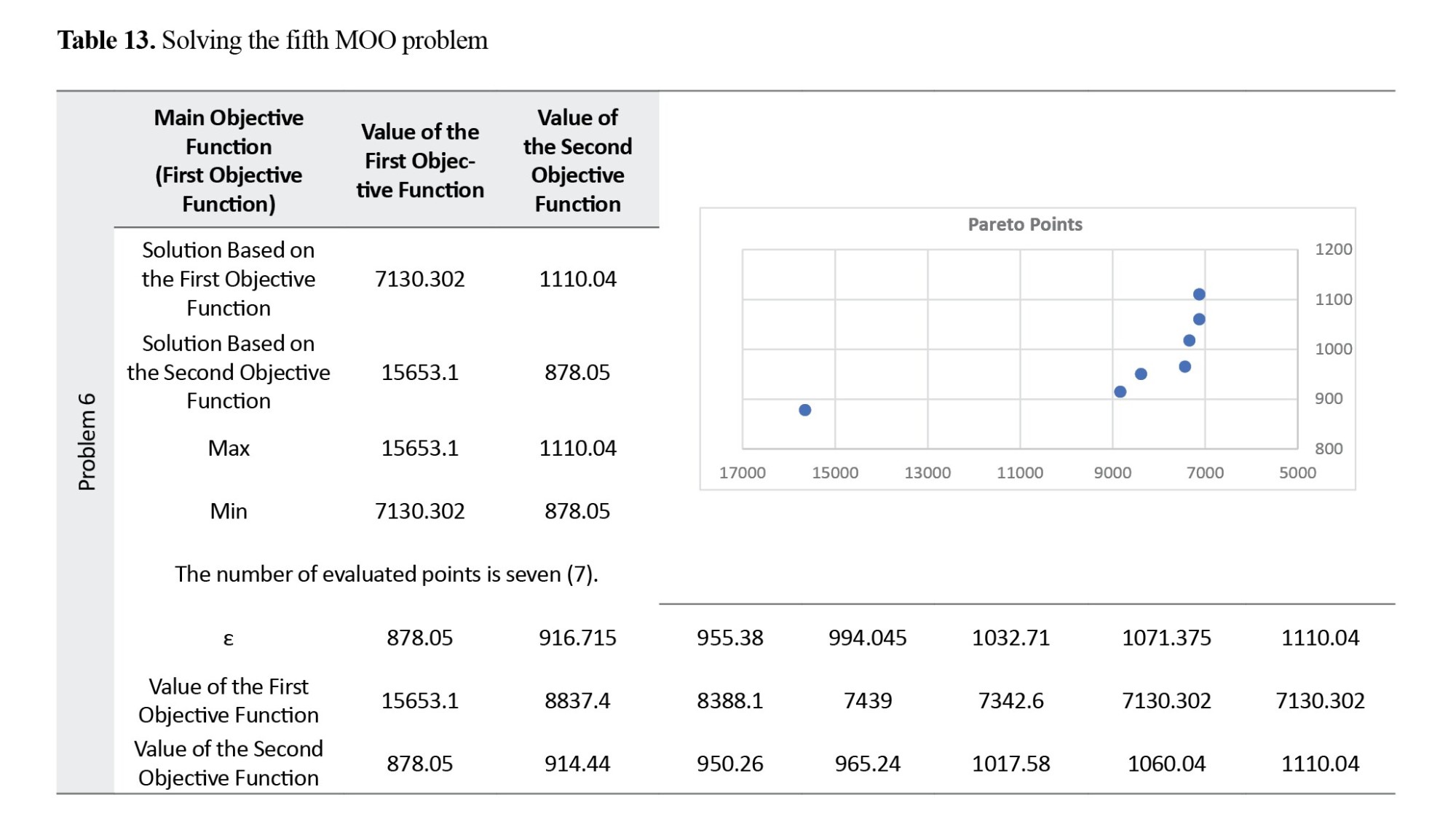Click the second objective value 1060.04
The height and width of the screenshot is (835, 1456).
pos(1166,764)
